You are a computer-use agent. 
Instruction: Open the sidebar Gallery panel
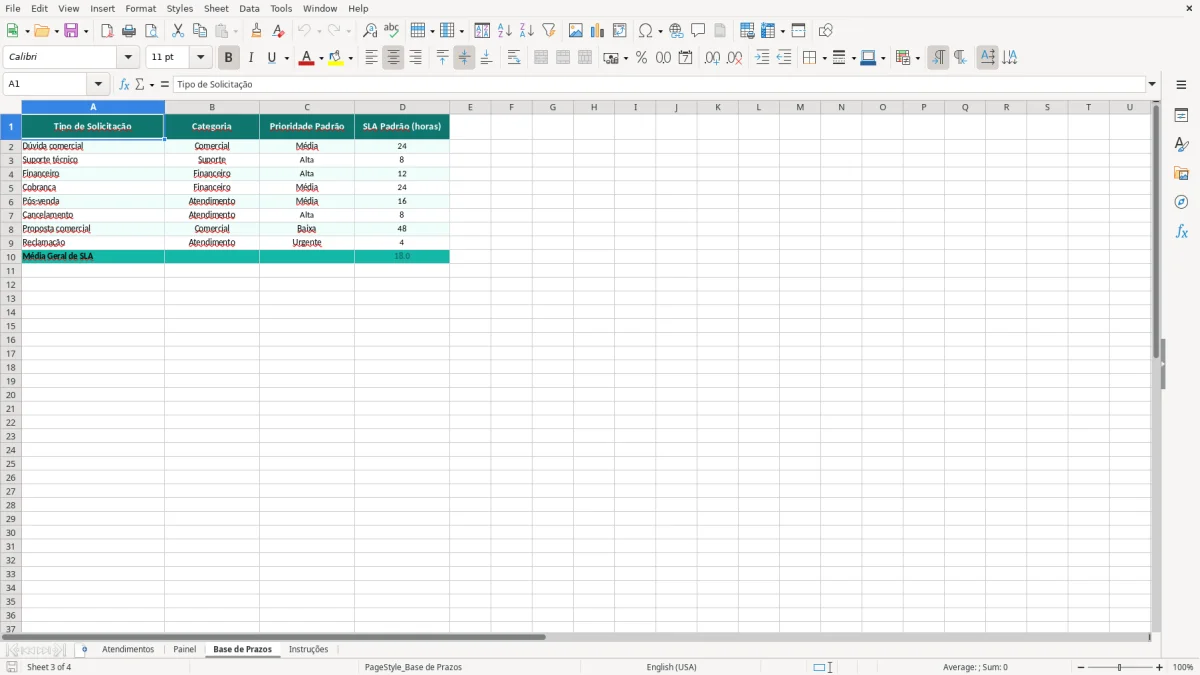tap(1181, 173)
